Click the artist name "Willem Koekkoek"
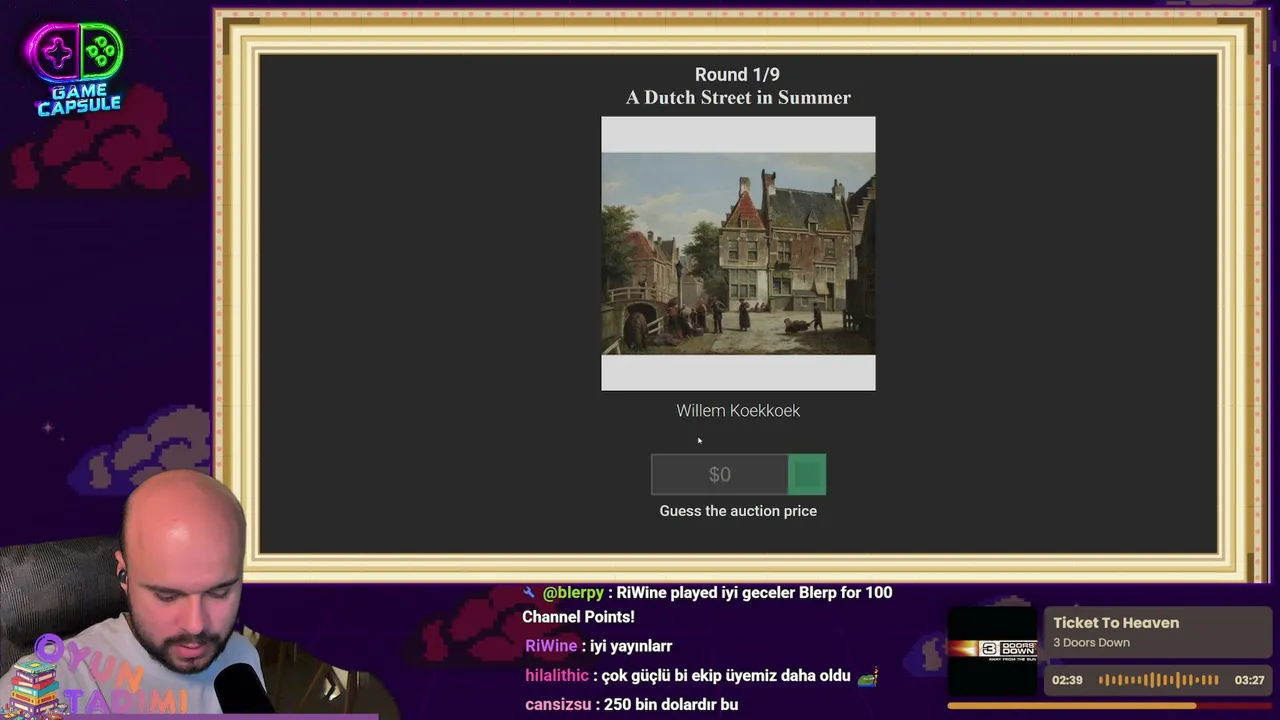 738,411
